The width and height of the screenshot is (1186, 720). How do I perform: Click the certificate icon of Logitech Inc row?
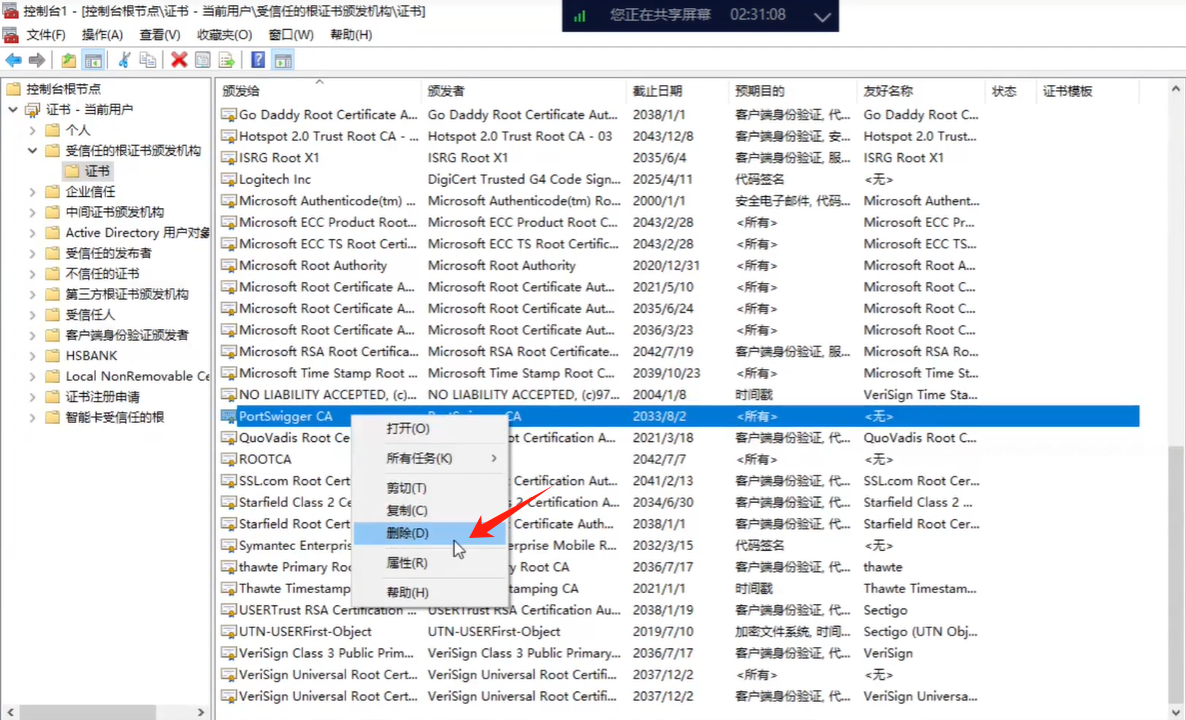pos(228,180)
